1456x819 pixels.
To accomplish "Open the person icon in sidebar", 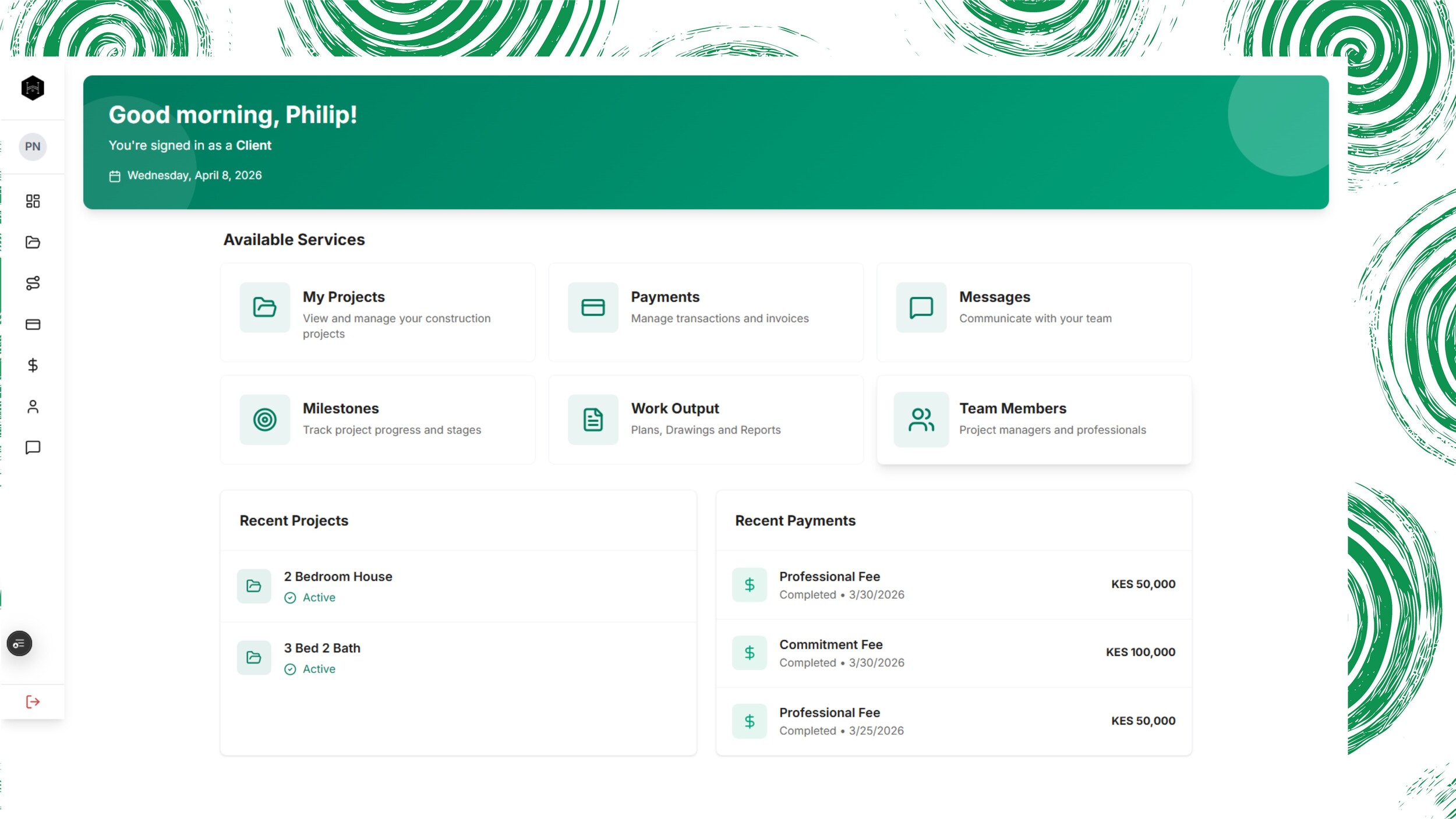I will (x=33, y=406).
